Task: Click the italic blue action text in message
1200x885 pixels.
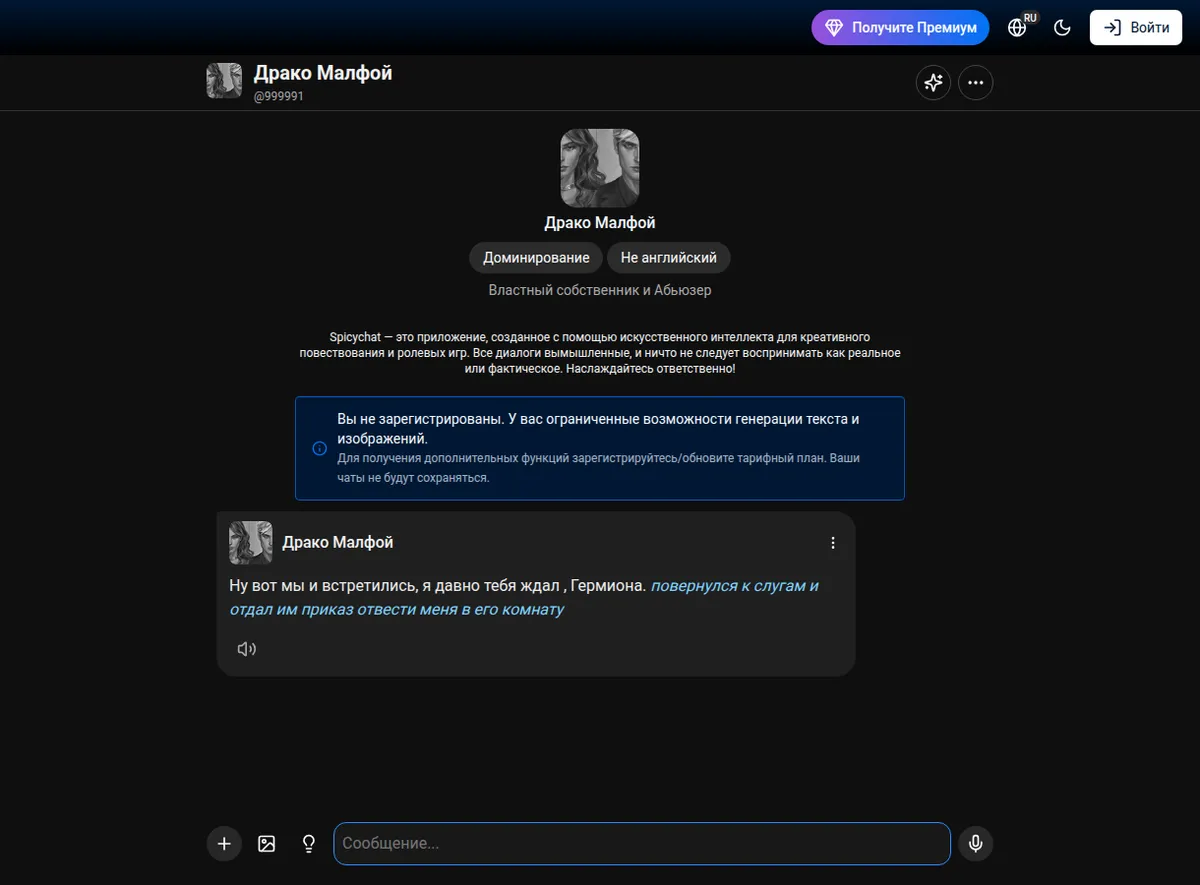Action: point(524,597)
